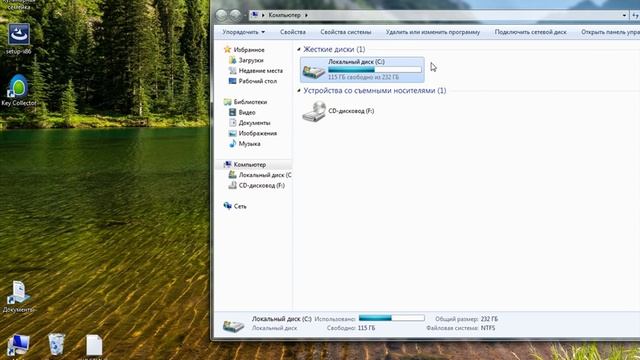Click the "Общий размер: 232 ГБ" status text

click(x=466, y=319)
